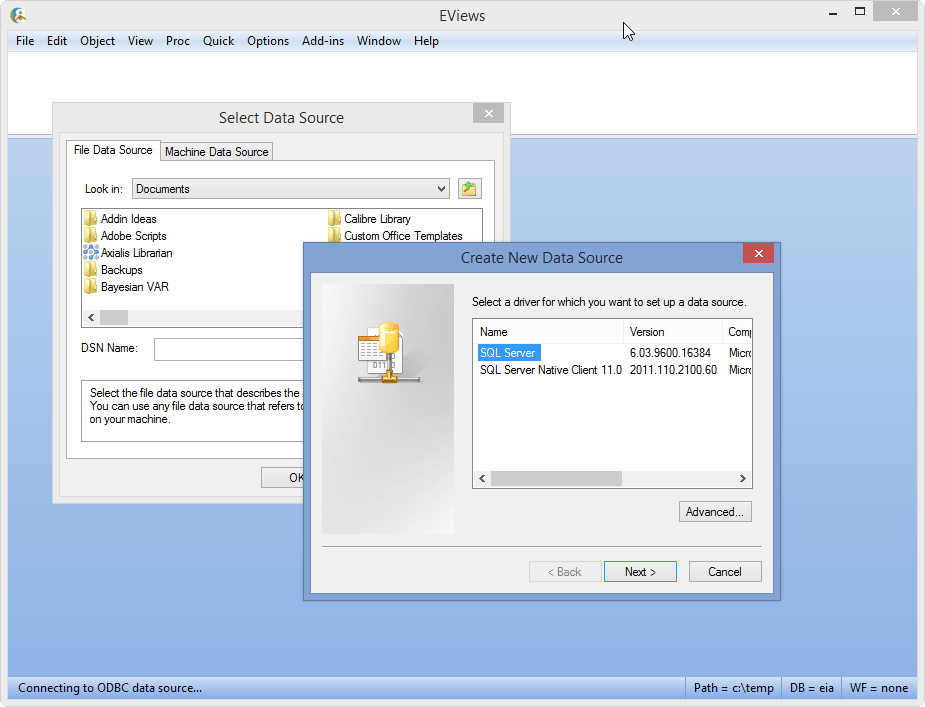Click the Next button in the wizard

point(640,571)
